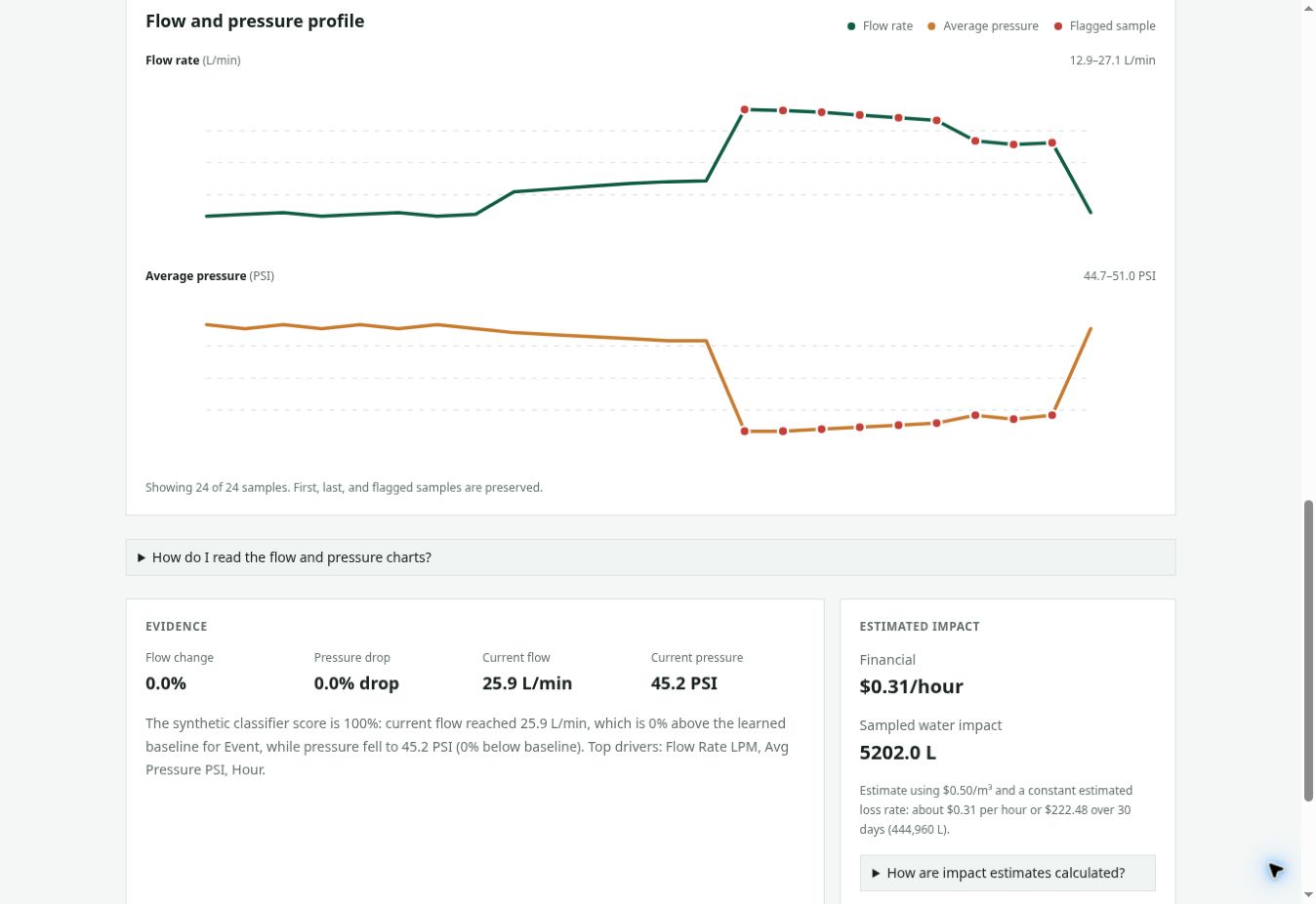Click the disclosure triangle beside the impact estimates help
Viewport: 1316px width, 904px height.
(x=876, y=873)
